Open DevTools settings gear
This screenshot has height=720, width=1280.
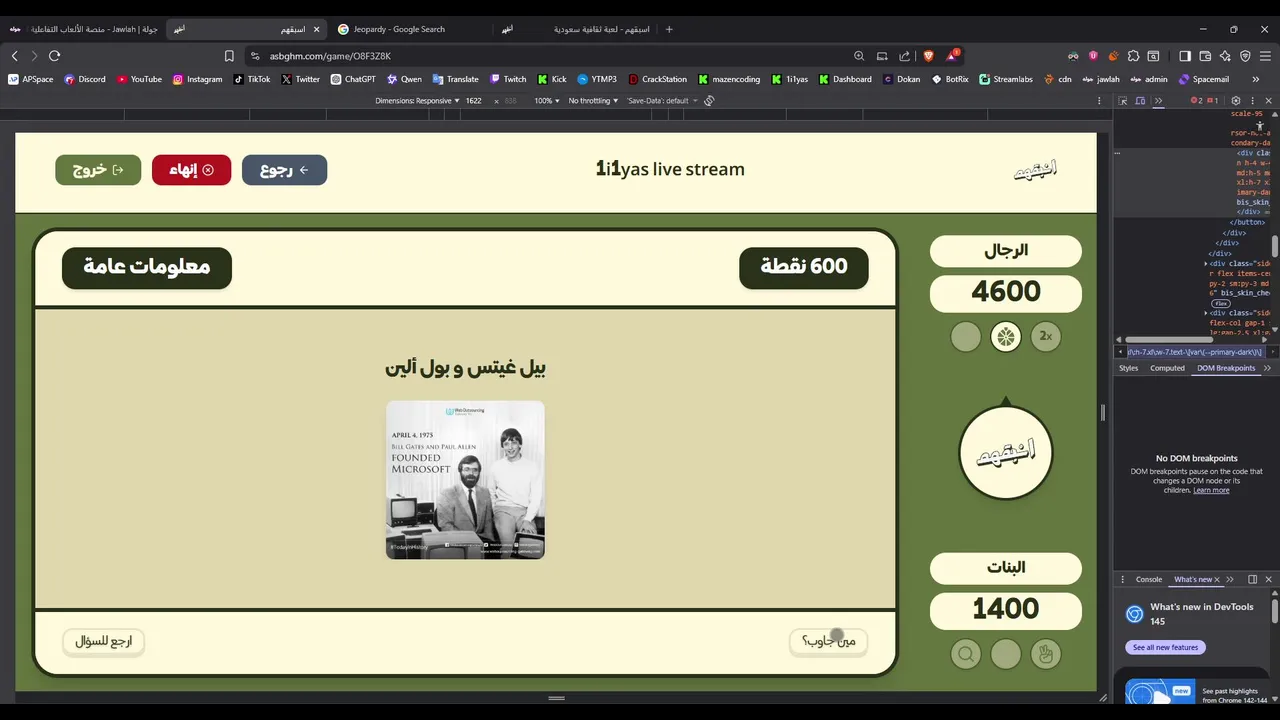1236,101
